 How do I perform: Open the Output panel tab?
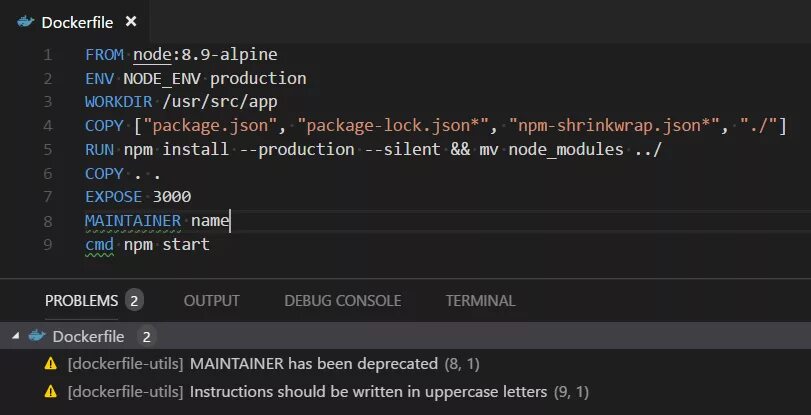pos(211,300)
